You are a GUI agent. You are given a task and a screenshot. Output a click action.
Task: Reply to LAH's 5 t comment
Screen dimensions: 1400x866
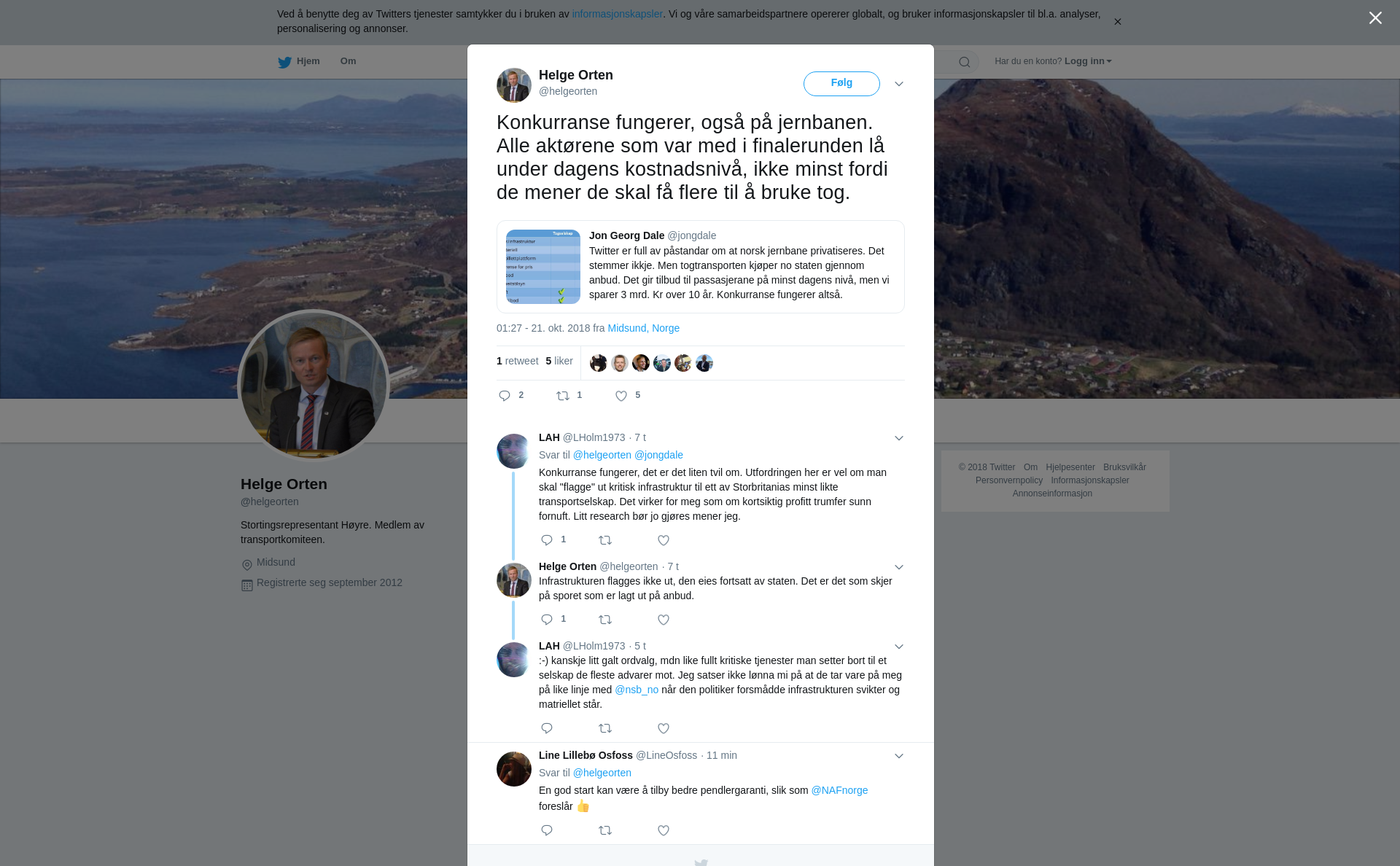[x=547, y=728]
